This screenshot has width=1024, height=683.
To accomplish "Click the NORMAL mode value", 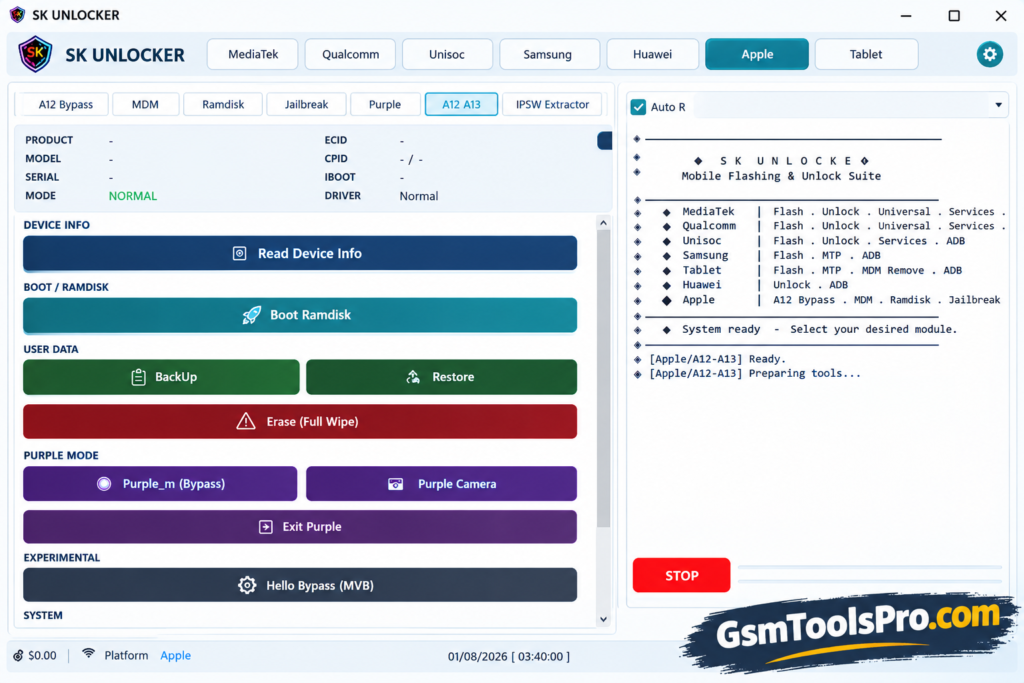I will click(133, 196).
